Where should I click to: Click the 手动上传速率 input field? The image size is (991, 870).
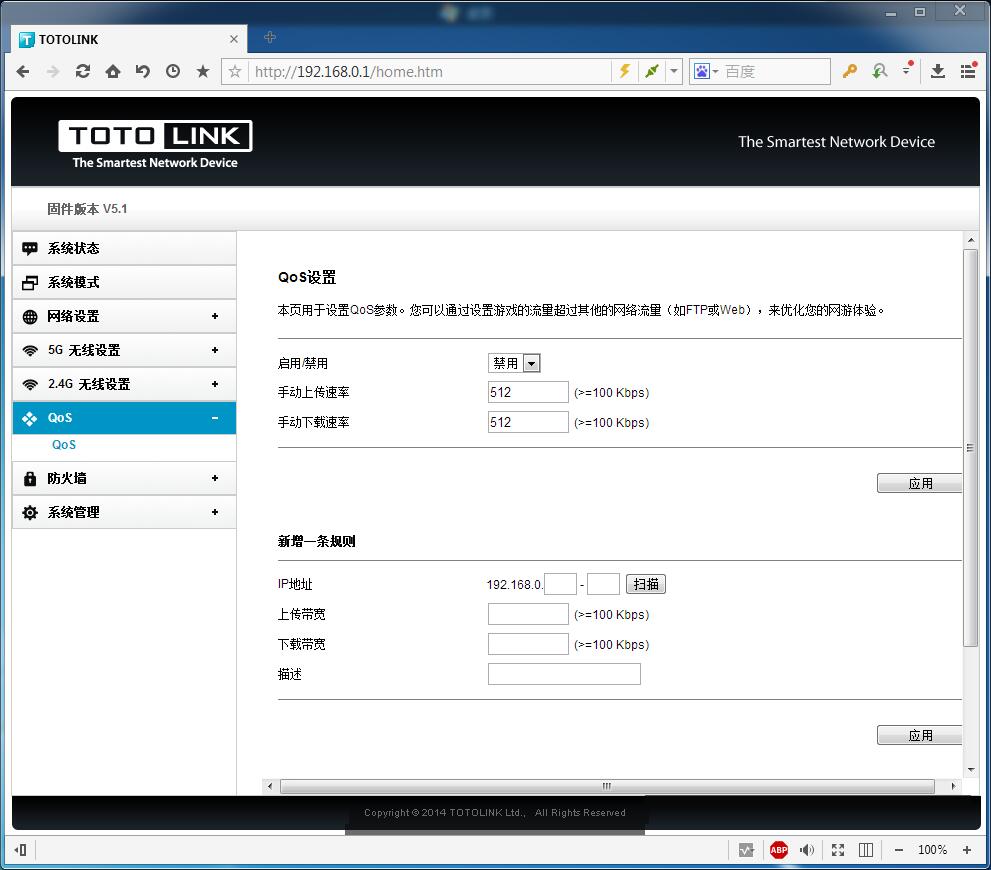[528, 392]
